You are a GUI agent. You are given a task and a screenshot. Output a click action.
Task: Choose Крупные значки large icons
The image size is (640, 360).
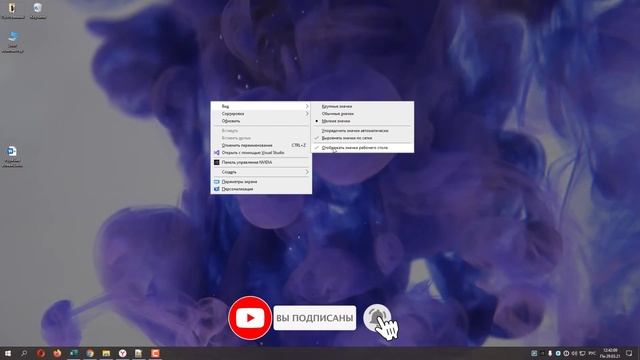[362, 106]
